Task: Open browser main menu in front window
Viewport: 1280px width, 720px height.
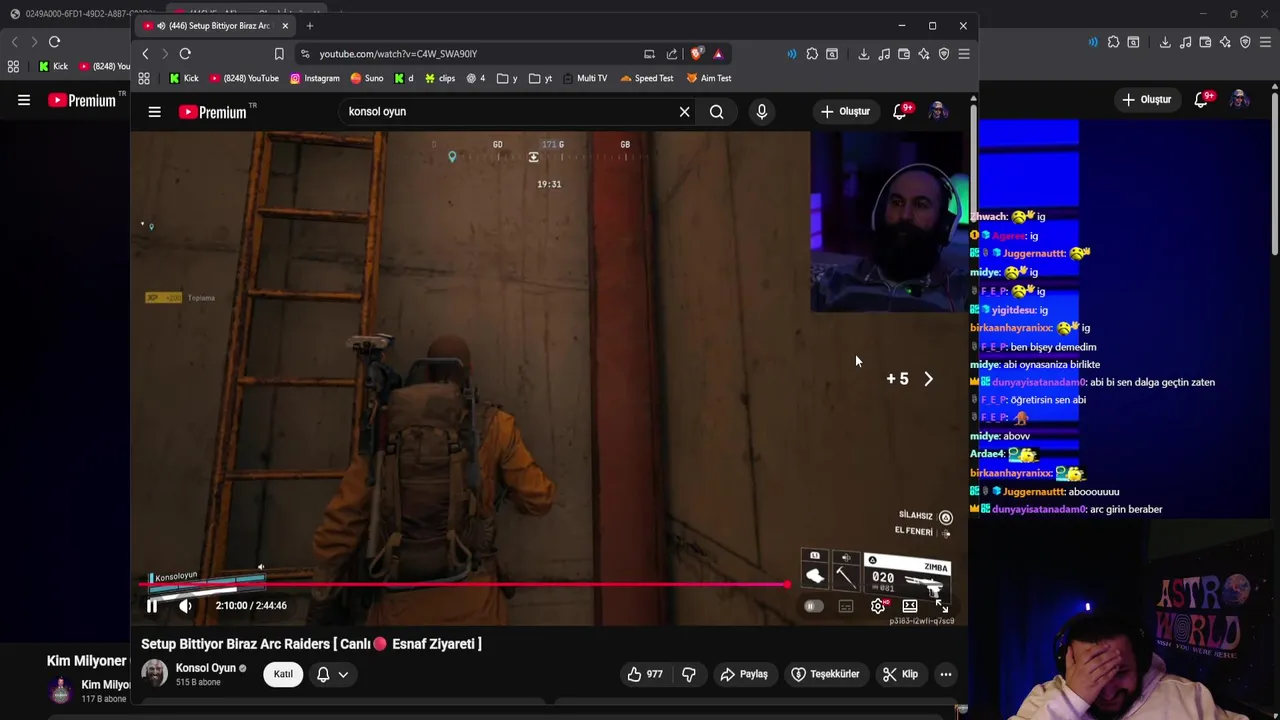Action: tap(964, 54)
